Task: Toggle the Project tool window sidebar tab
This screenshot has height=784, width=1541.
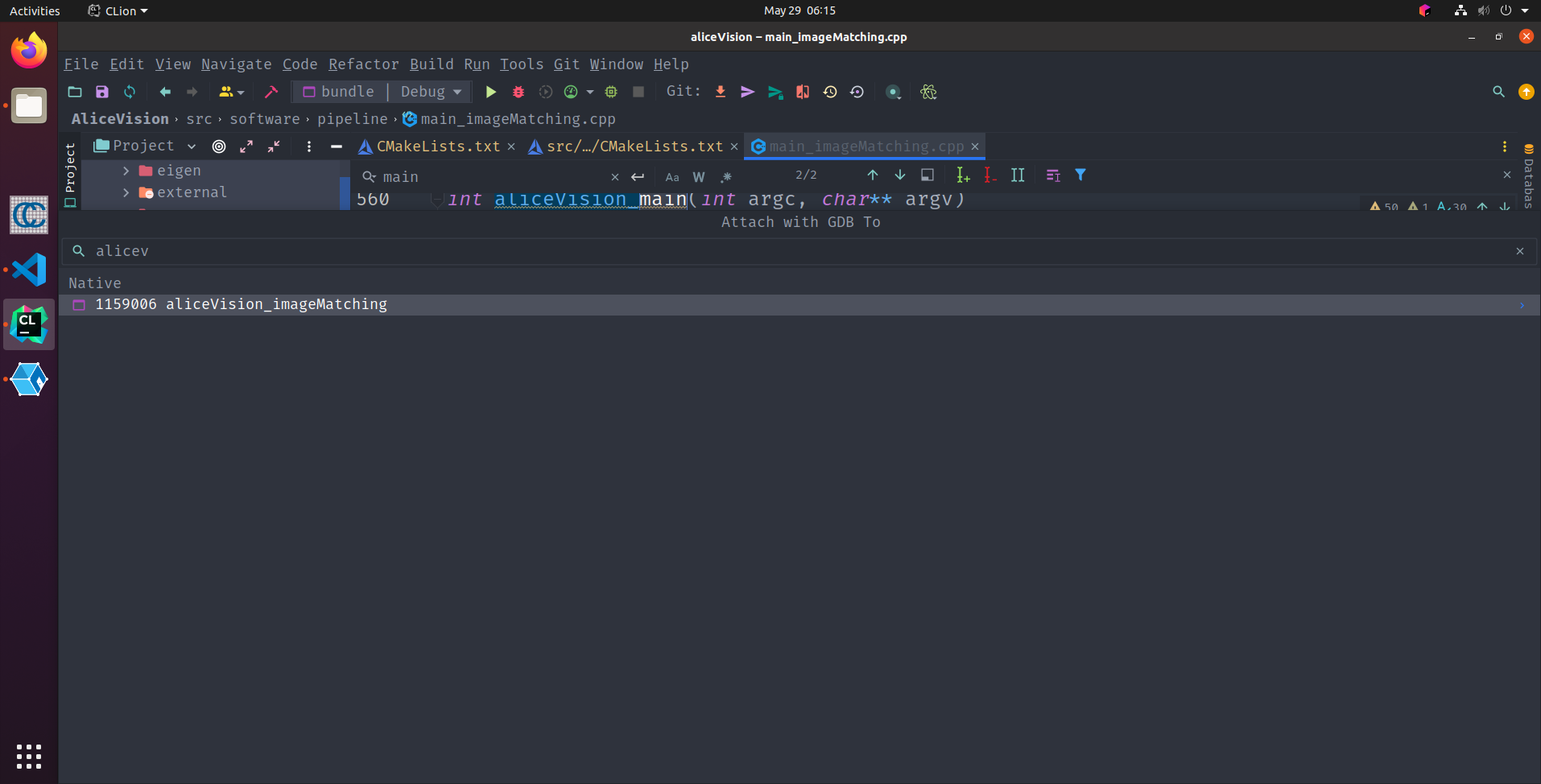Action: click(x=70, y=174)
